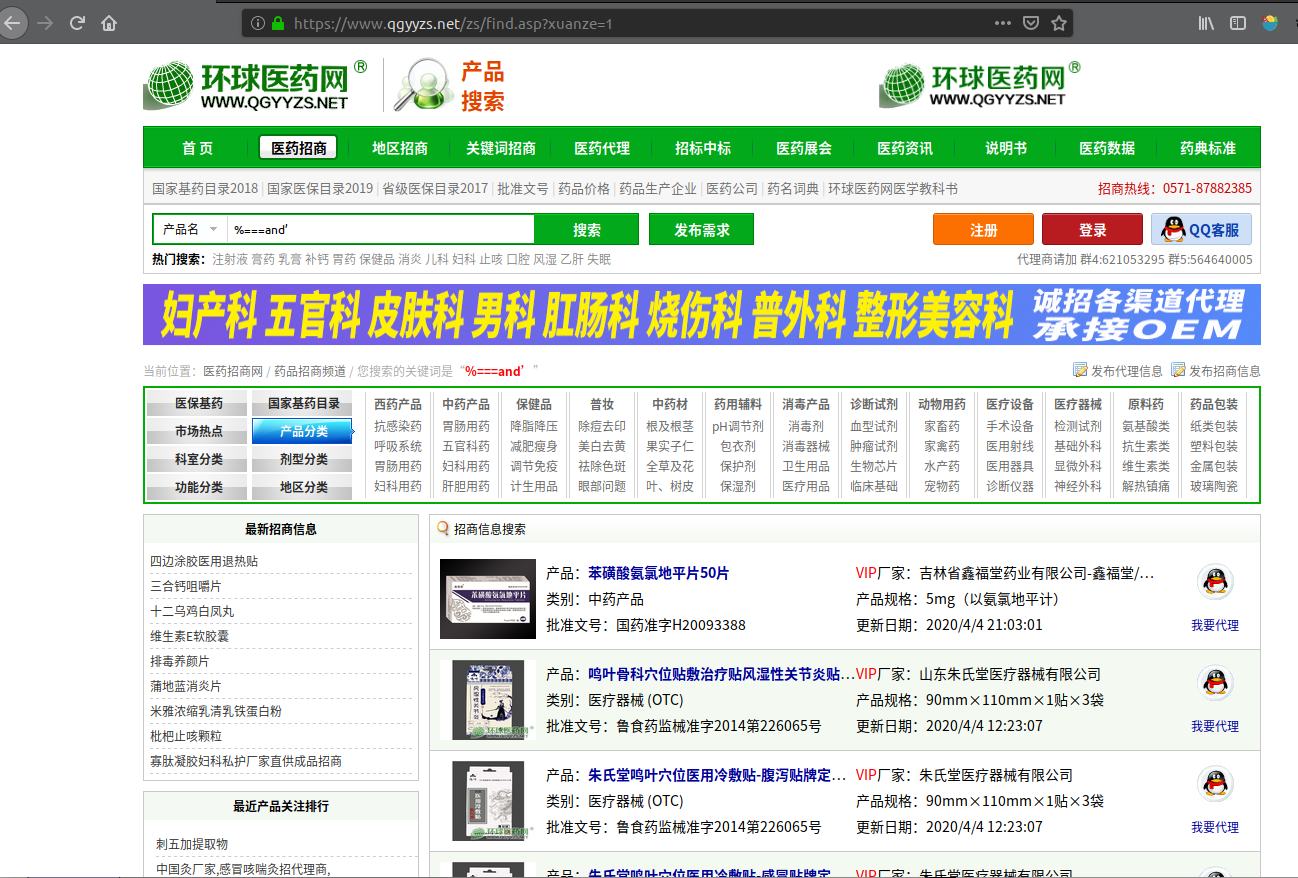Open the 说明书 nav item
1298x878 pixels.
click(1006, 148)
